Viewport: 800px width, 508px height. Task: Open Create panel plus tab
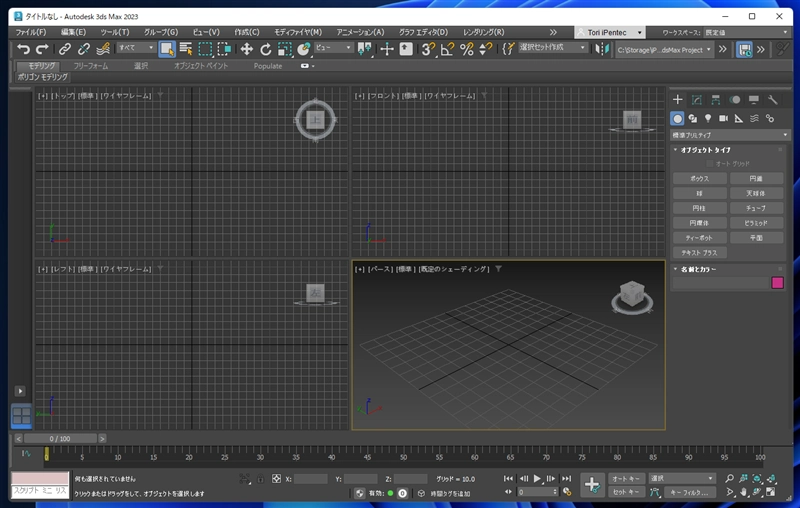(678, 99)
